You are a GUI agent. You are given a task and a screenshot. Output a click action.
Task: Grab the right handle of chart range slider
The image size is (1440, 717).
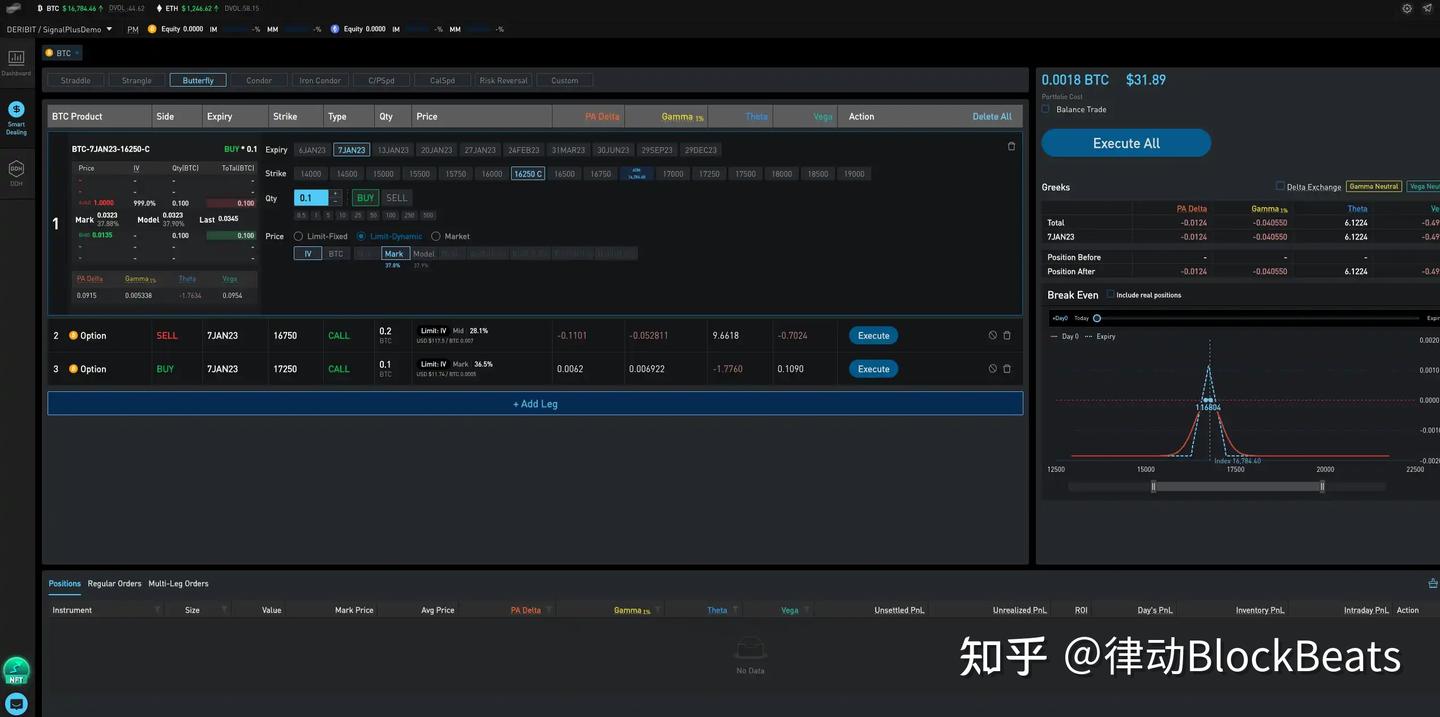1322,487
